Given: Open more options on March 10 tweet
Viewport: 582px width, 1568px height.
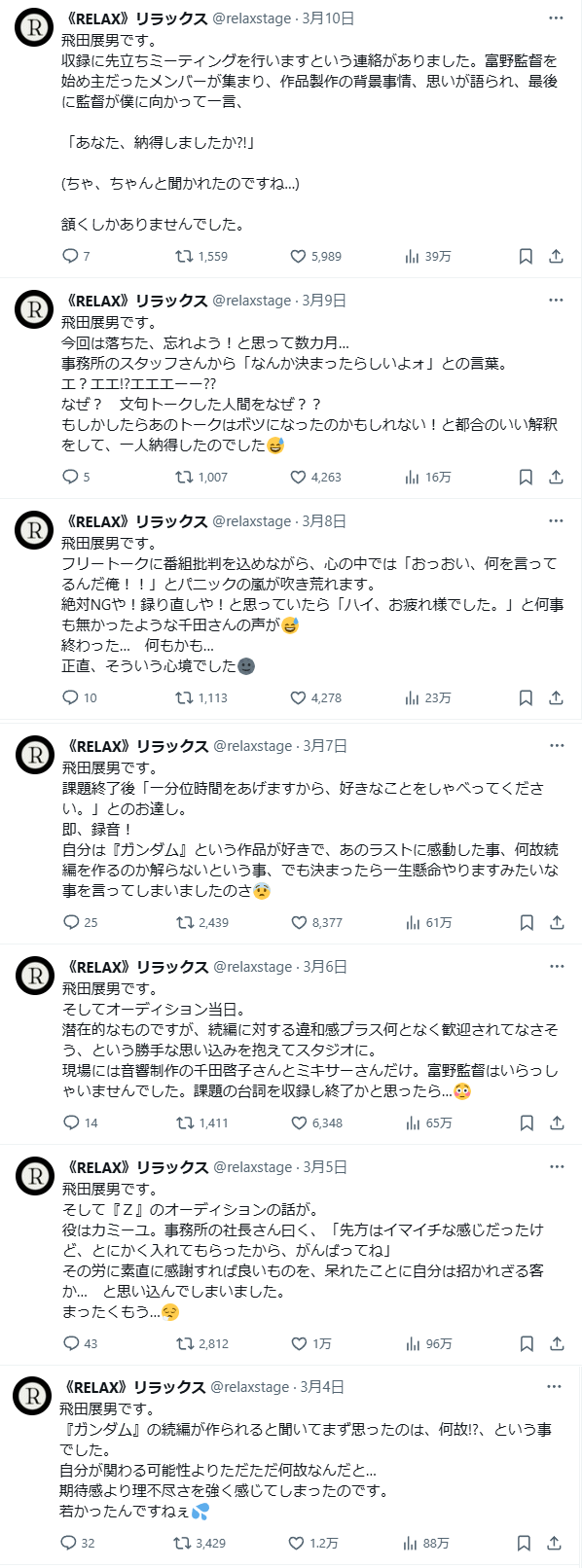Looking at the screenshot, I should [x=557, y=18].
